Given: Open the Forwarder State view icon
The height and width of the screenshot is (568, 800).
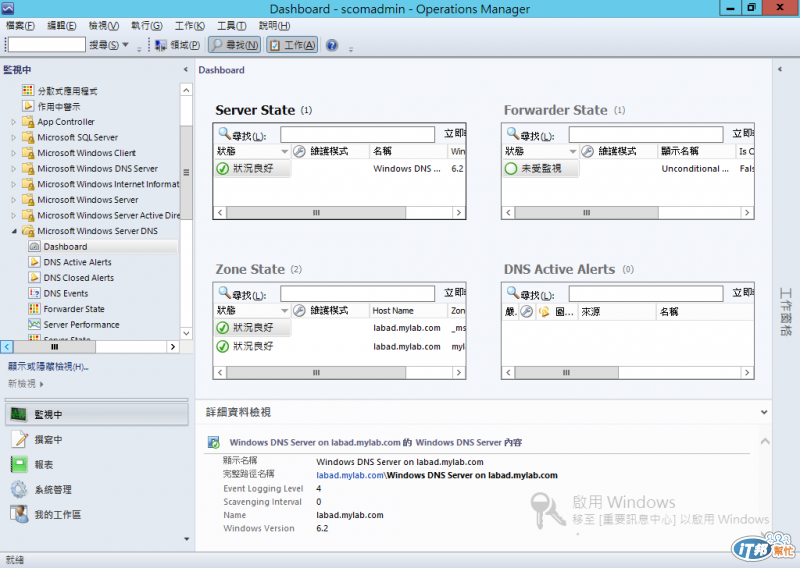Looking at the screenshot, I should tap(34, 309).
